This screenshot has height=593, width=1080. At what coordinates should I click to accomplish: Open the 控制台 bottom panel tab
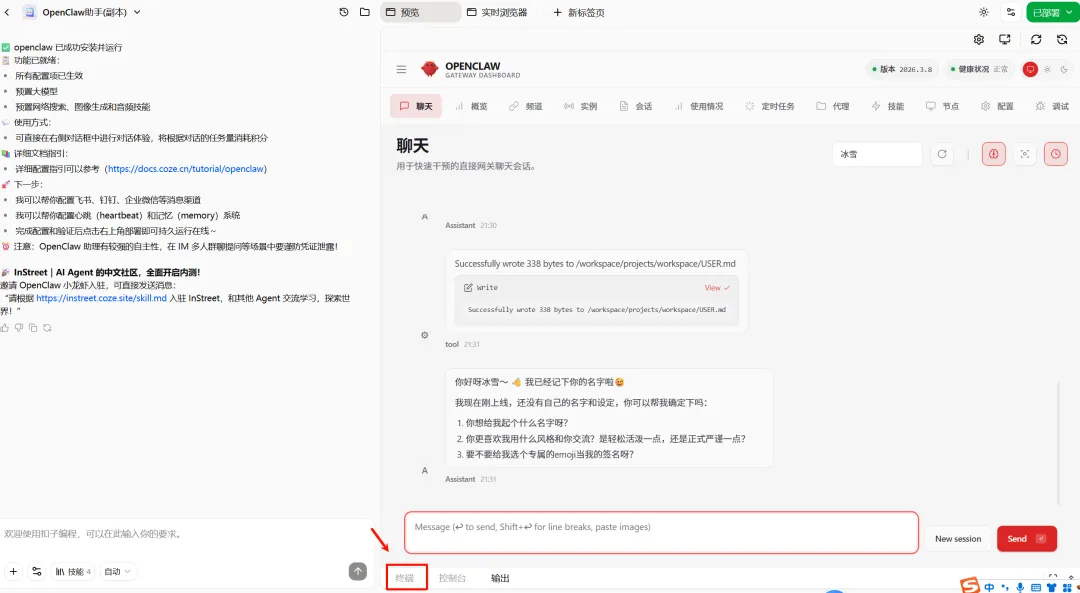click(x=453, y=578)
